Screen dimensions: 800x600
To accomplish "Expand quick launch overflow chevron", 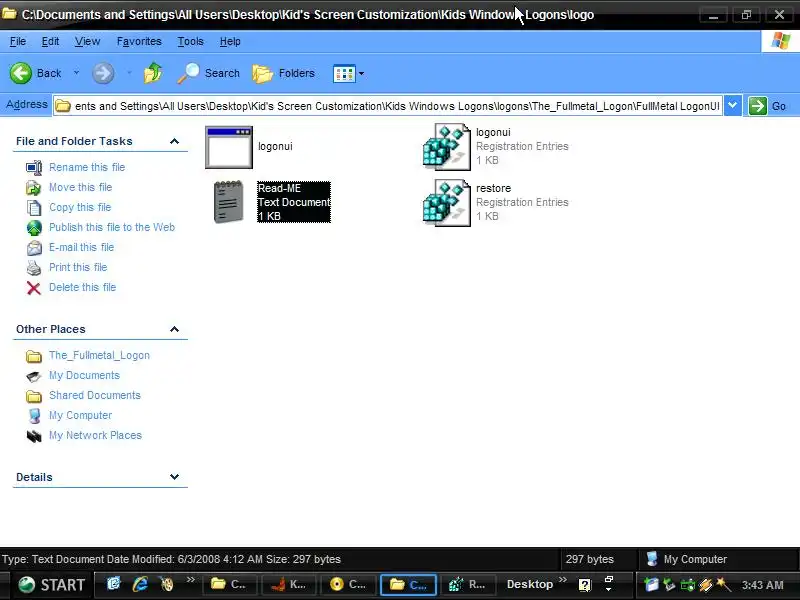I will [191, 580].
